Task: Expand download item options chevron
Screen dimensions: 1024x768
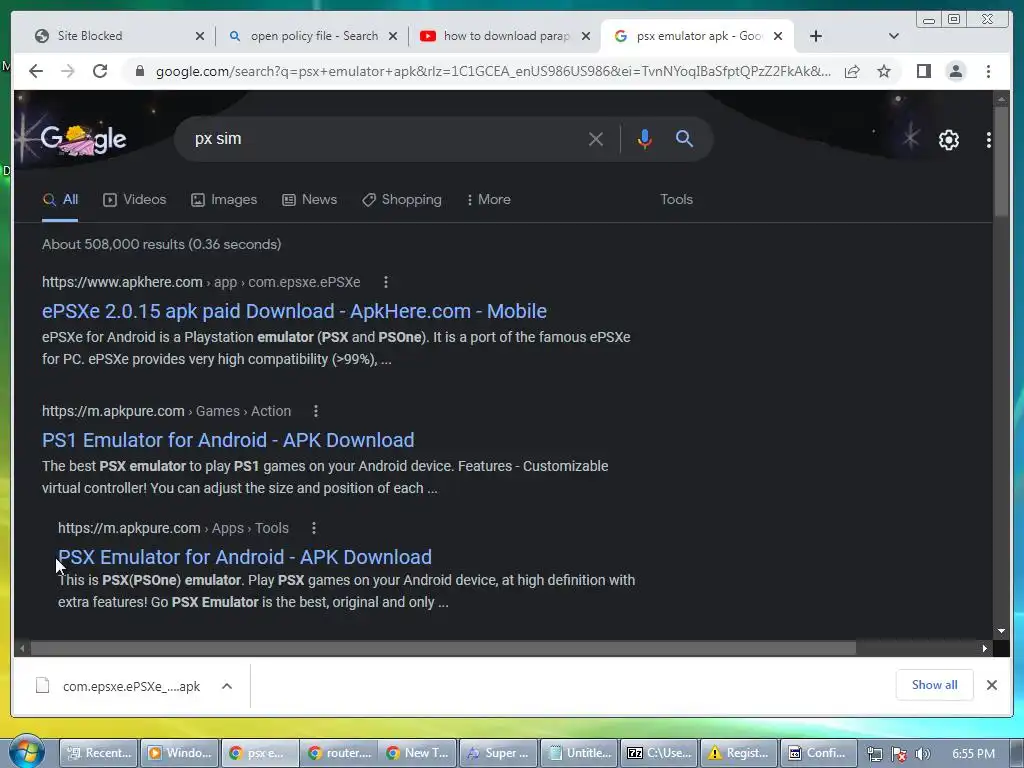Action: tap(227, 686)
